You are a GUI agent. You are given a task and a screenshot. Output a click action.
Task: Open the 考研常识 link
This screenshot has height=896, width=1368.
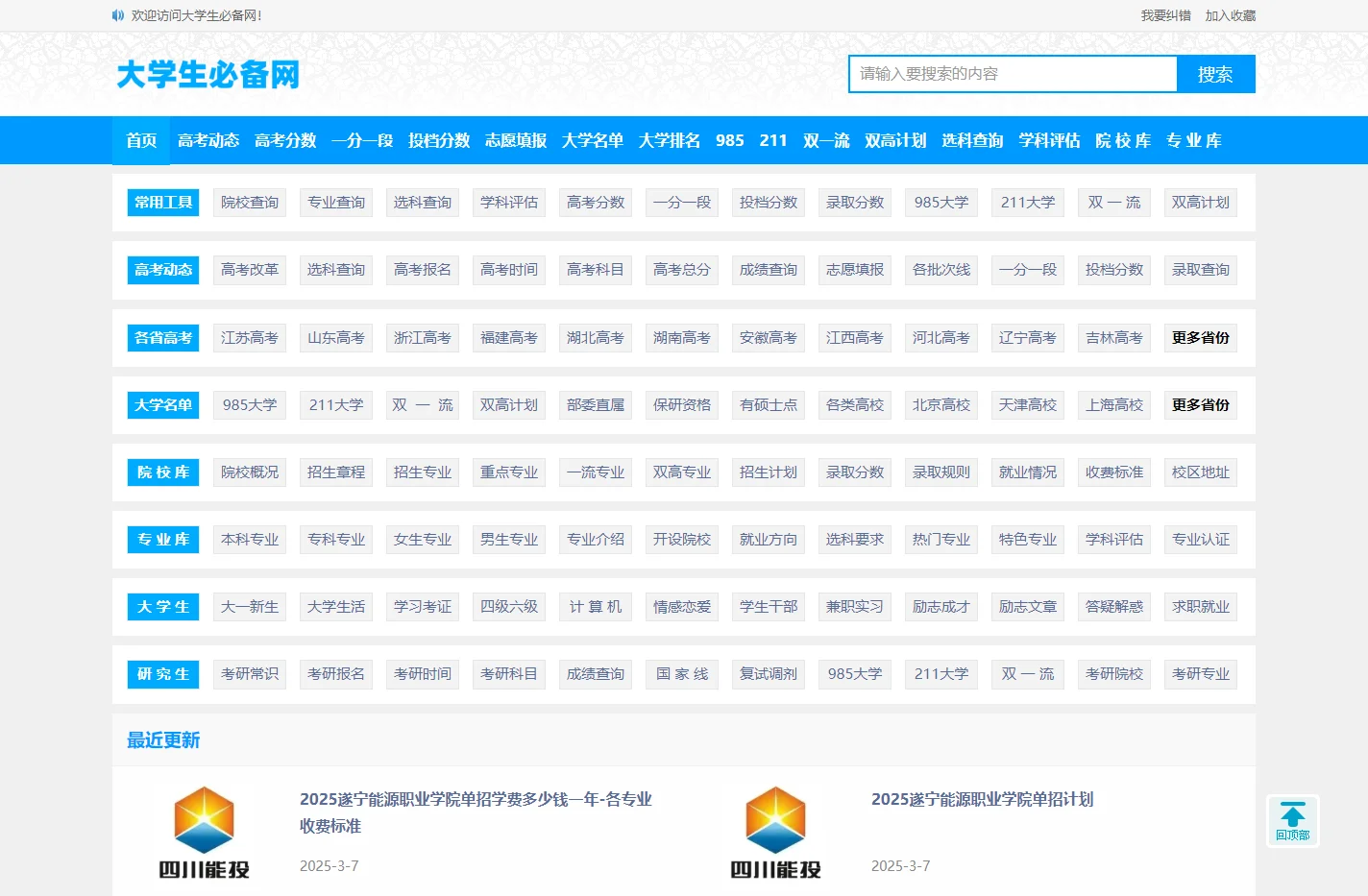pyautogui.click(x=250, y=674)
